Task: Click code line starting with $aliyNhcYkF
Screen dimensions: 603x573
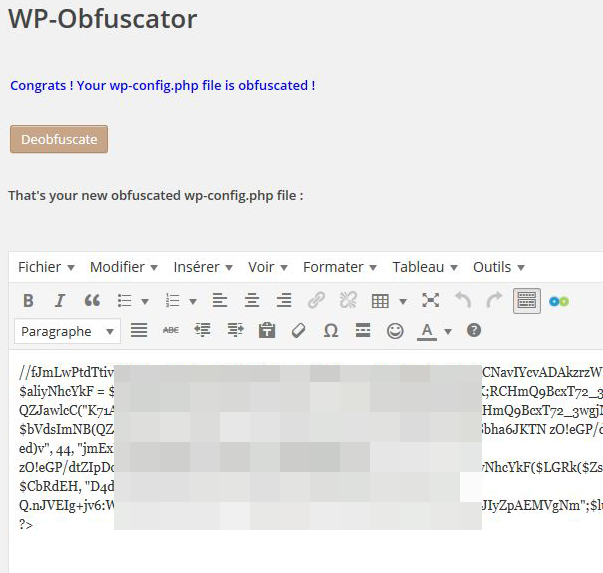Action: (x=311, y=391)
